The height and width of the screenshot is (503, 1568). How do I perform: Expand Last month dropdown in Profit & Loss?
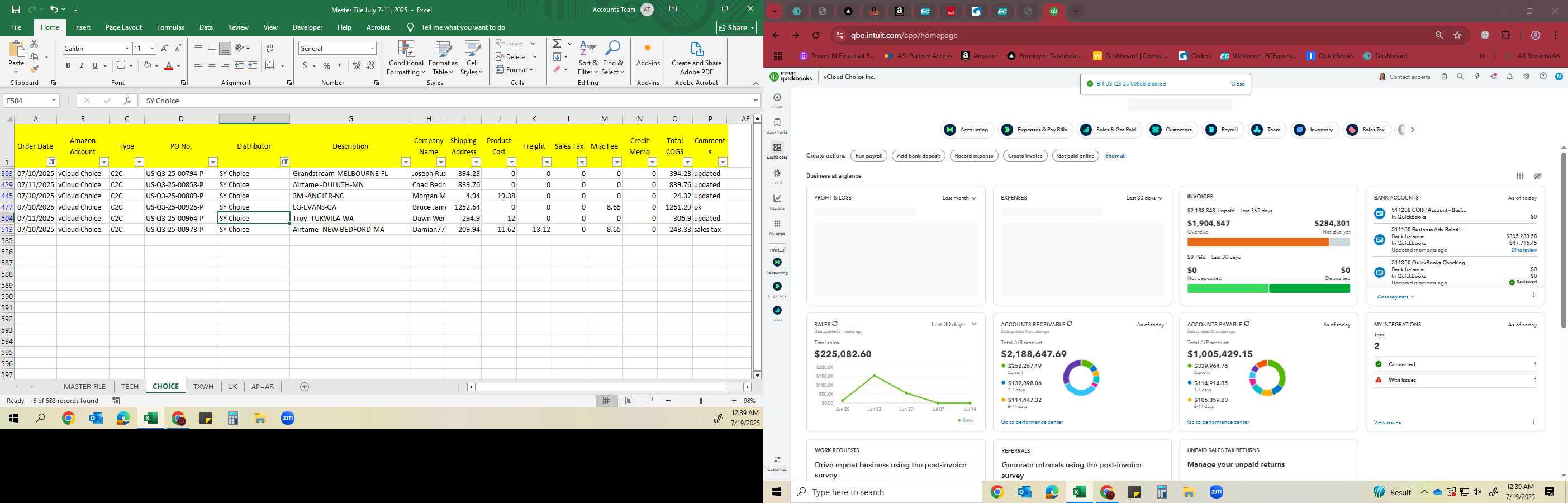(x=959, y=198)
